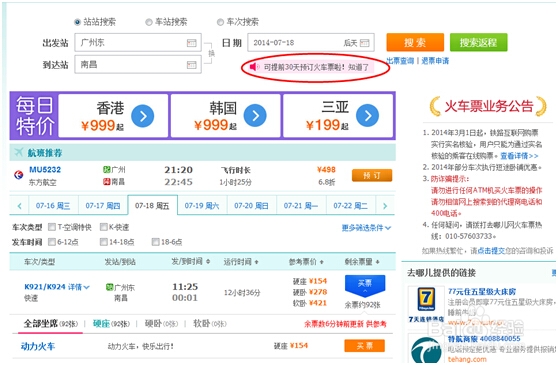Screen dimensions: 558x365
Task: Open the 出票查询 link
Action: point(400,61)
